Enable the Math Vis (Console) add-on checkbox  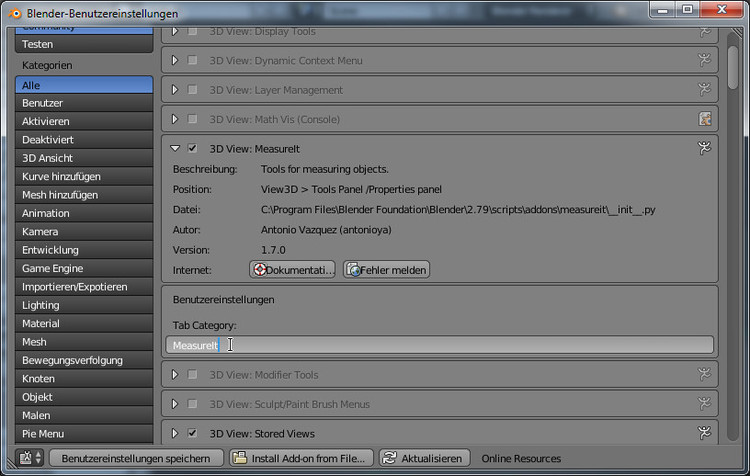(x=192, y=119)
